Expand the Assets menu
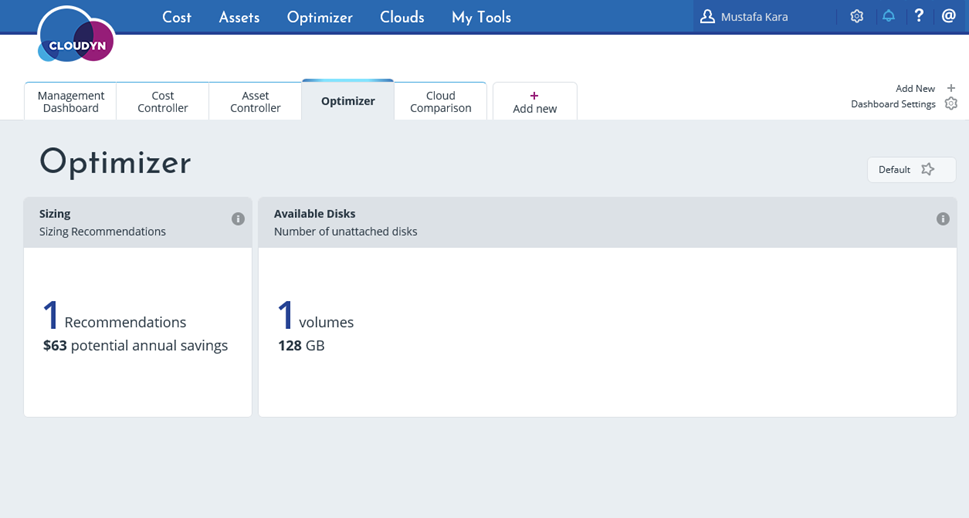The width and height of the screenshot is (969, 518). [x=239, y=17]
